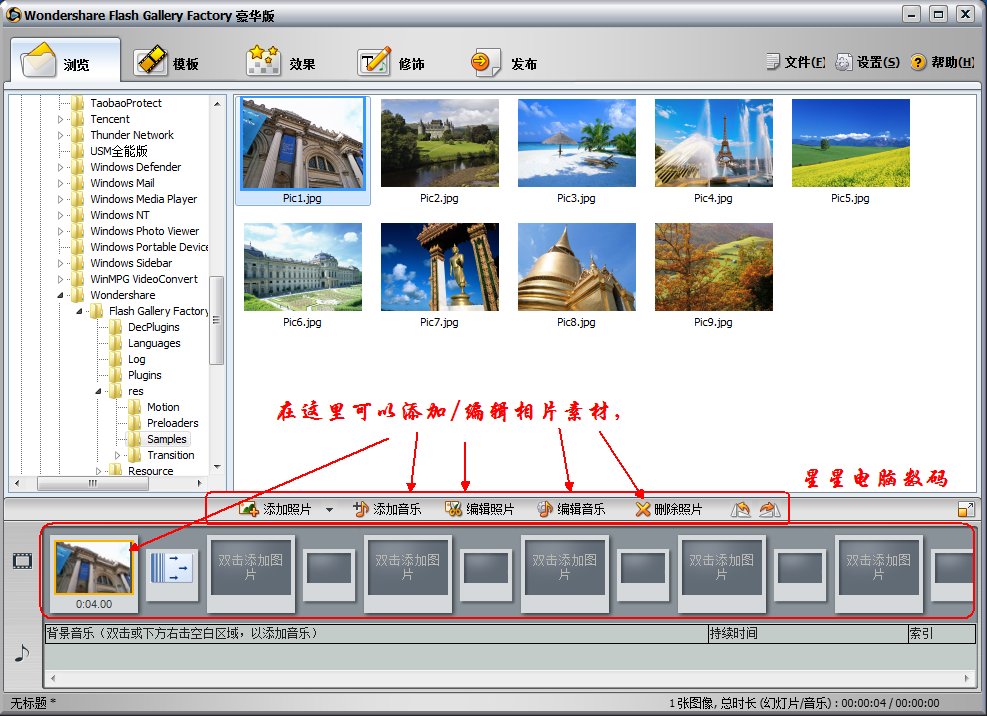Image resolution: width=987 pixels, height=716 pixels.
Task: Collapse the res folder node
Action: 98,391
